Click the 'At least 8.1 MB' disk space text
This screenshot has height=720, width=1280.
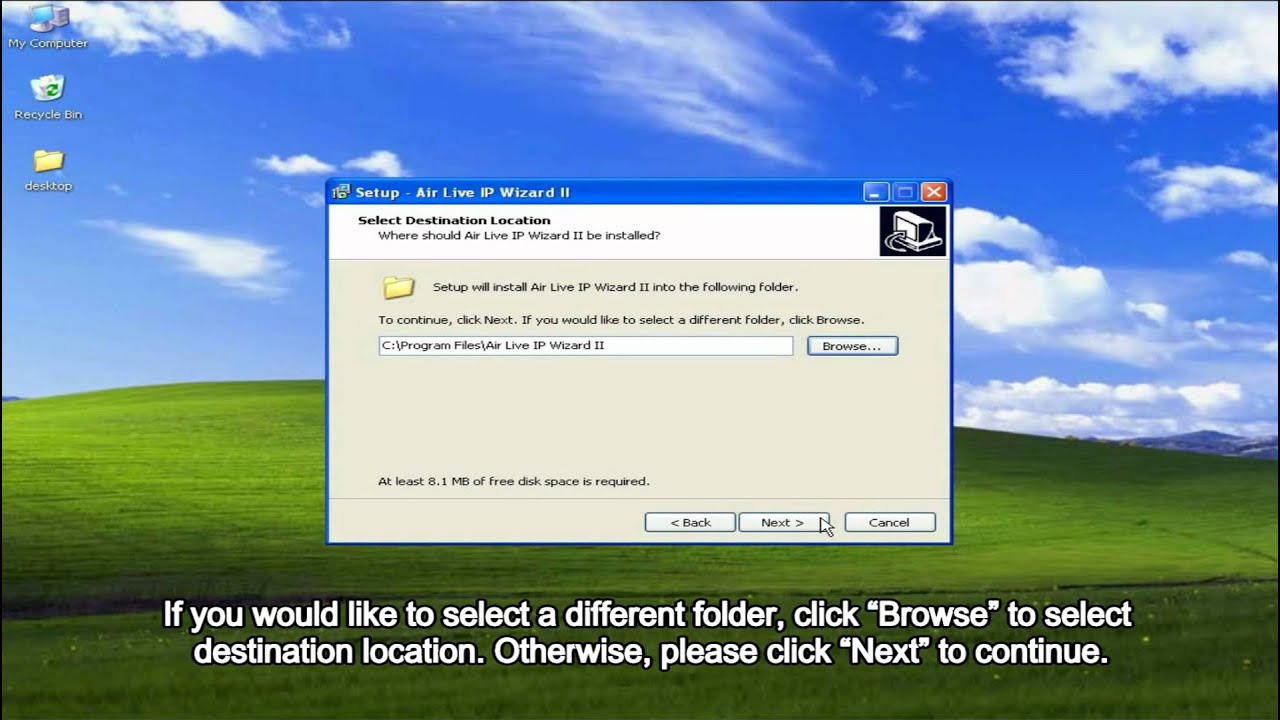tap(513, 481)
